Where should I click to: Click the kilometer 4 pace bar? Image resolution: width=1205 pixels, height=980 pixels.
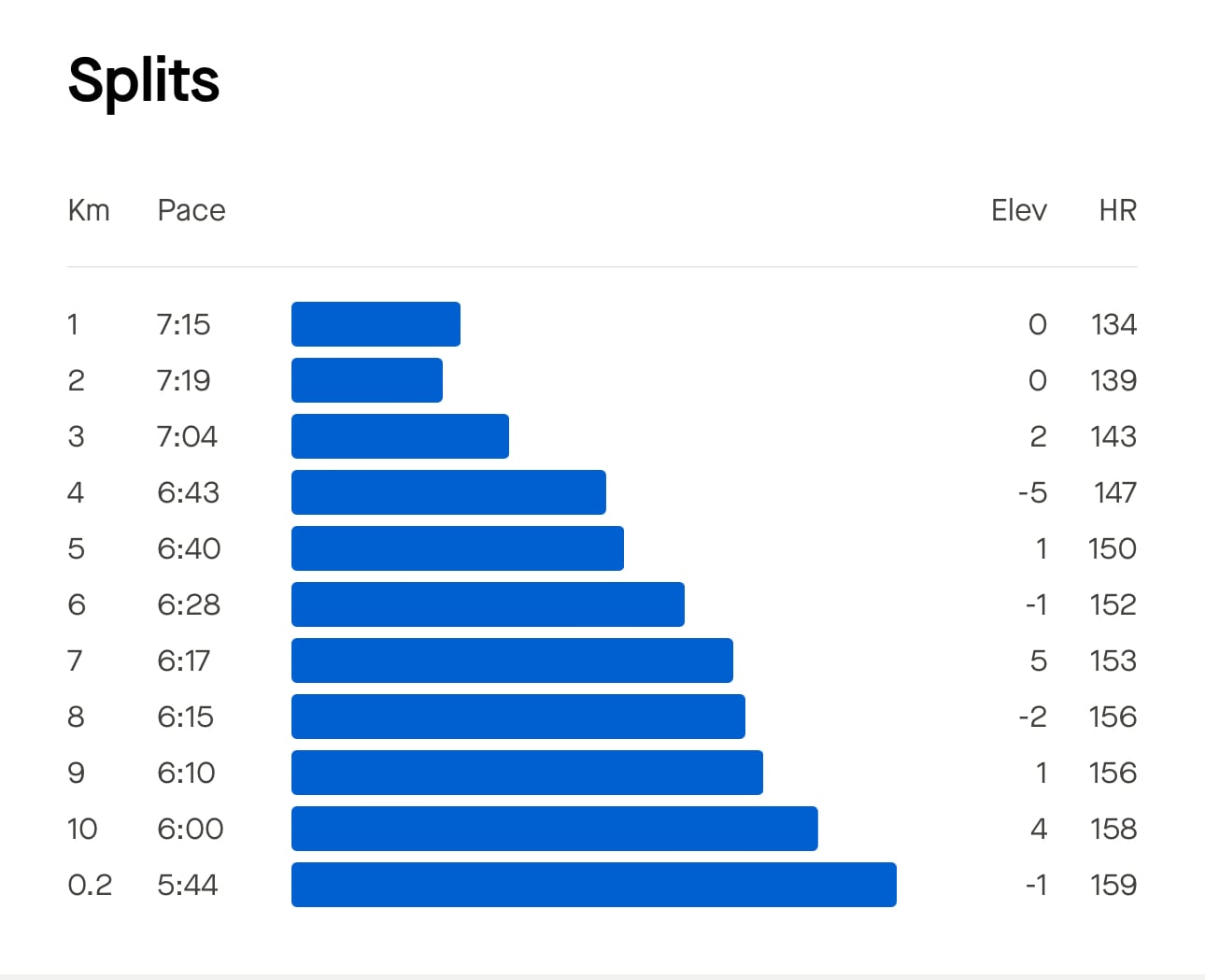point(448,492)
